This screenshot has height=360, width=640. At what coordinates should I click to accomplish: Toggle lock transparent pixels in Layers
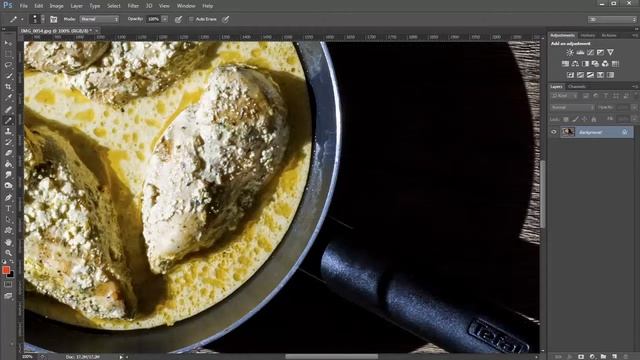tap(566, 119)
